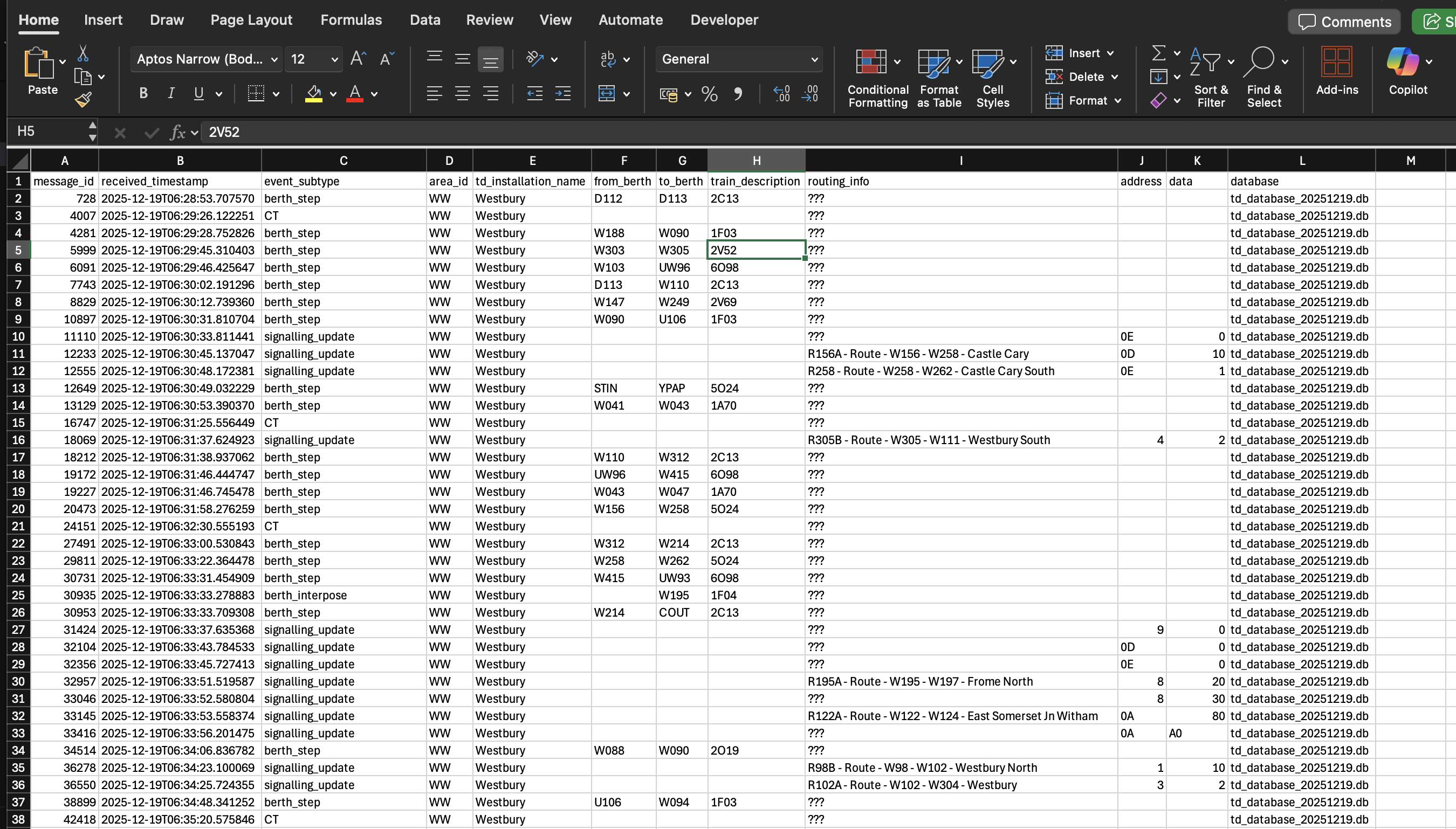Toggle Bold formatting
Image resolution: width=1456 pixels, height=829 pixels.
tap(143, 93)
